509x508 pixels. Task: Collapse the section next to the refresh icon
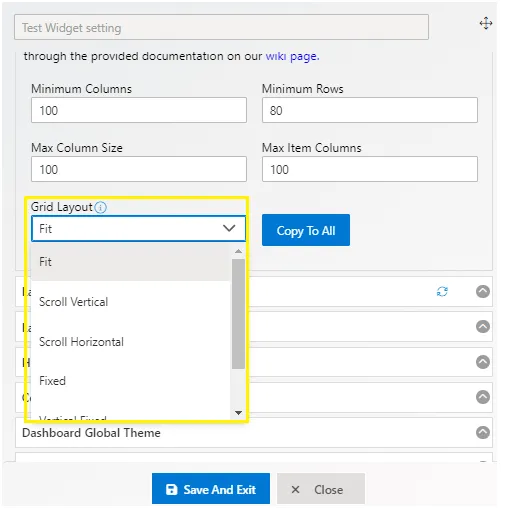point(482,291)
